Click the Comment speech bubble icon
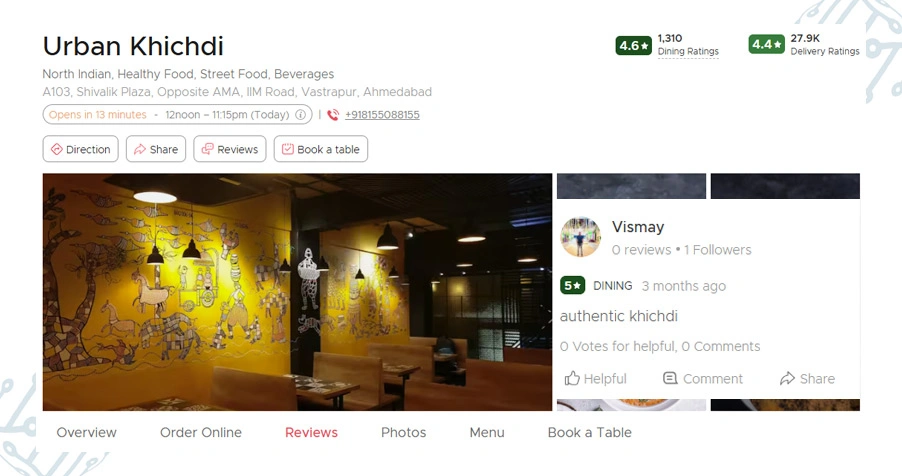Viewport: 902px width, 476px height. point(670,378)
